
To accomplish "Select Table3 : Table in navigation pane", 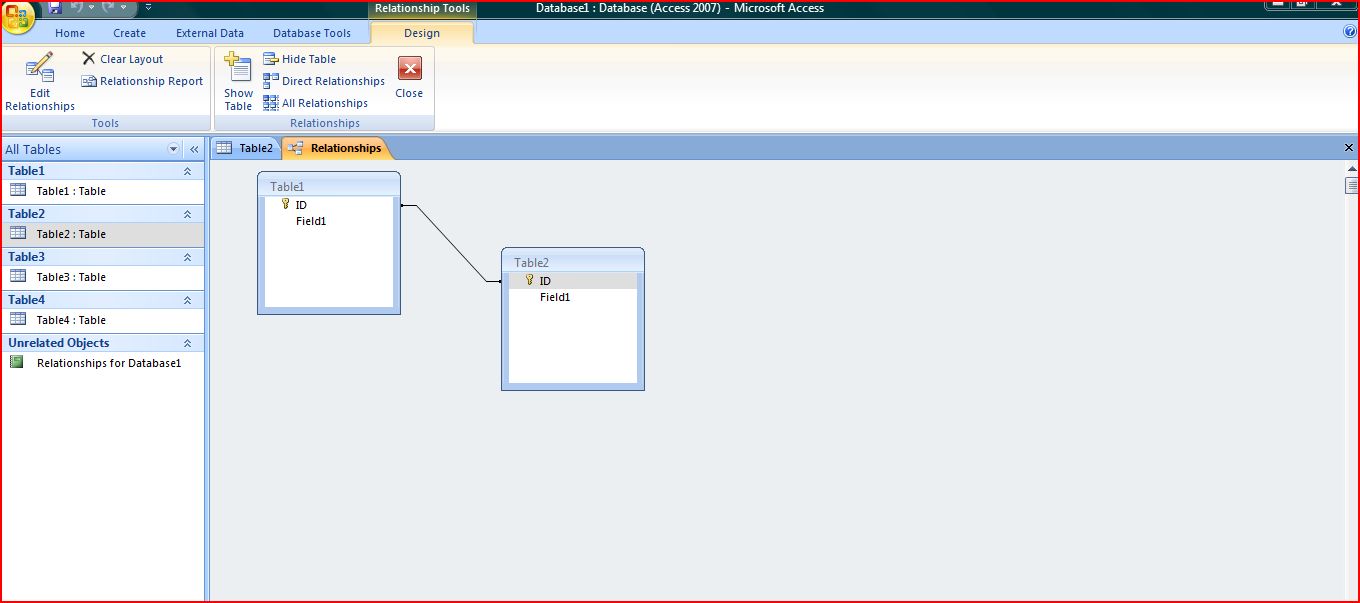I will click(102, 277).
